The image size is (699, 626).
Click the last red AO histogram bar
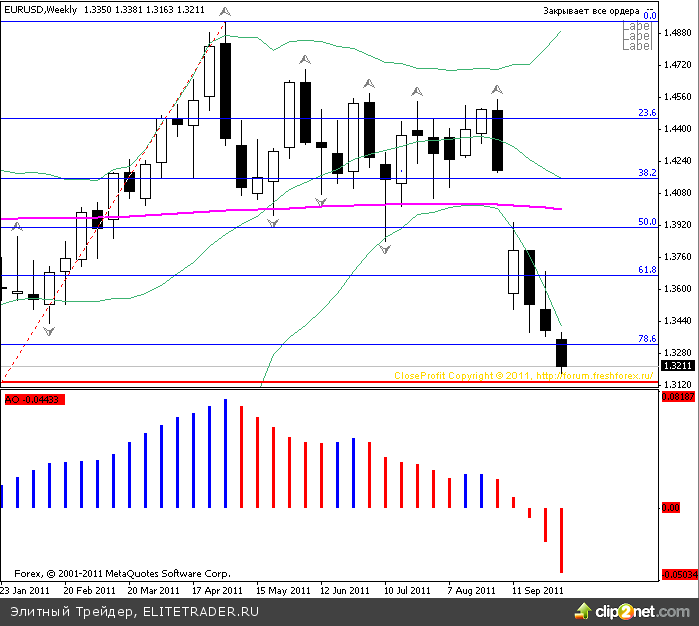[x=562, y=540]
